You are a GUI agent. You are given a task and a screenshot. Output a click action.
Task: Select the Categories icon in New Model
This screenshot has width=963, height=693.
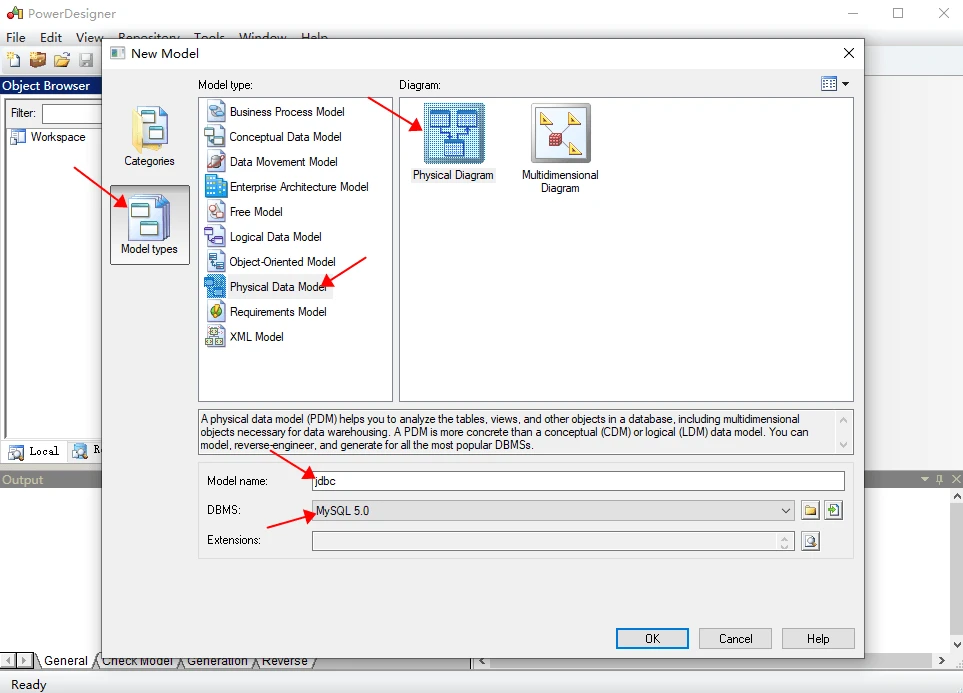click(149, 136)
